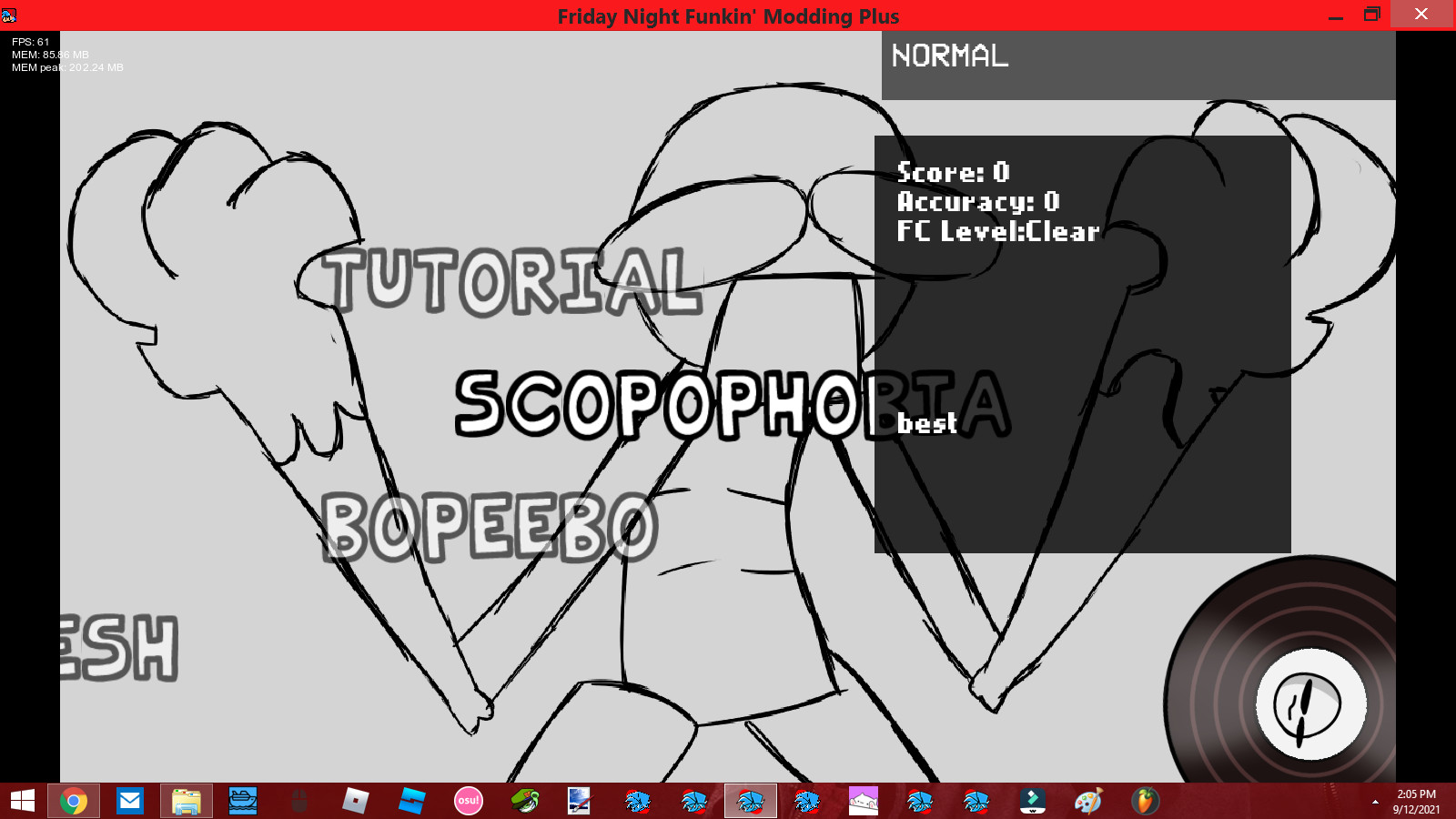The width and height of the screenshot is (1456, 819).
Task: Open Filmora from the taskbar
Action: tap(1033, 801)
